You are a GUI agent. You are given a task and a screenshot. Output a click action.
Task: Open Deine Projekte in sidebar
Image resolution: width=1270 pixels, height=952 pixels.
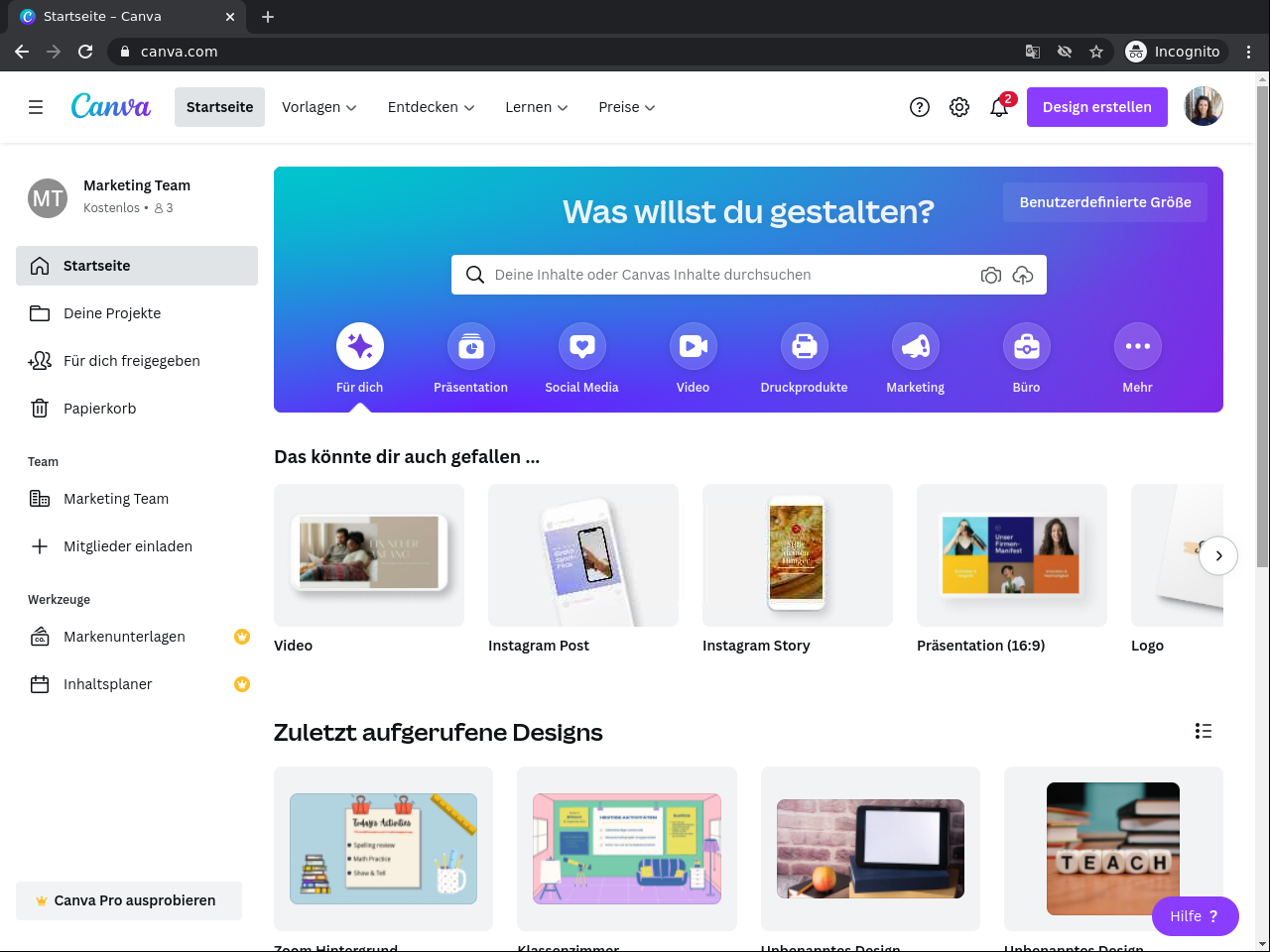tap(137, 313)
